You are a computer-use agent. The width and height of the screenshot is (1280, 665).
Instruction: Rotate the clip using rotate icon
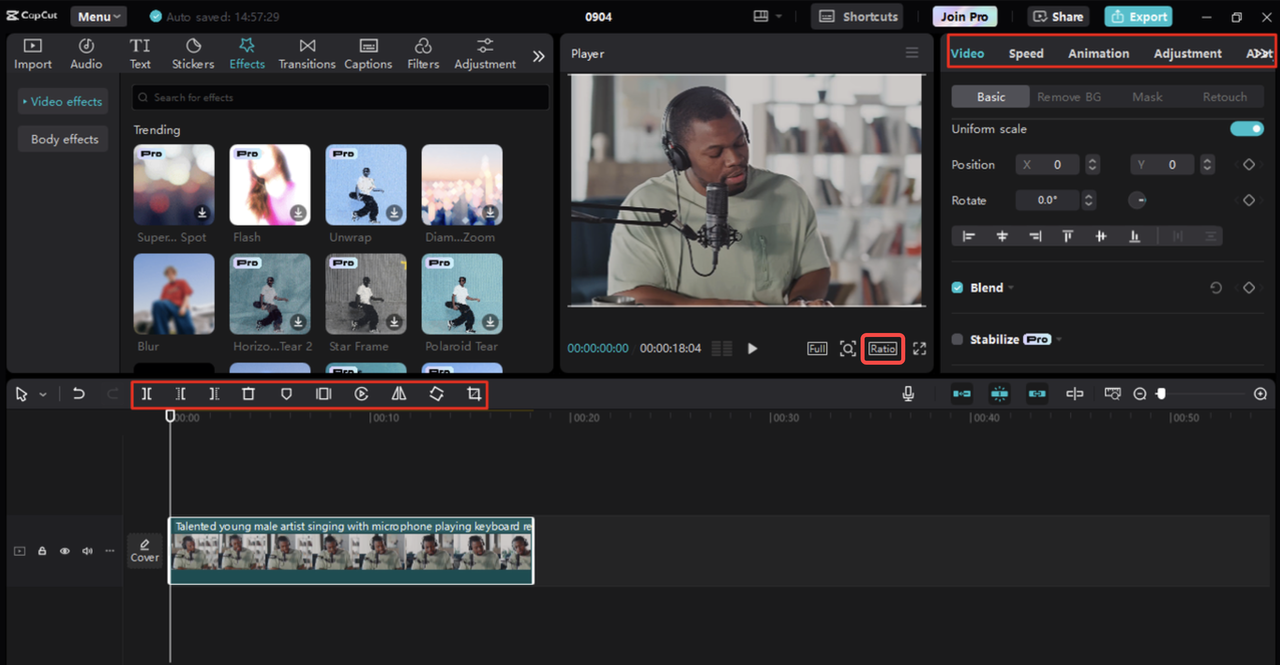[x=437, y=394]
